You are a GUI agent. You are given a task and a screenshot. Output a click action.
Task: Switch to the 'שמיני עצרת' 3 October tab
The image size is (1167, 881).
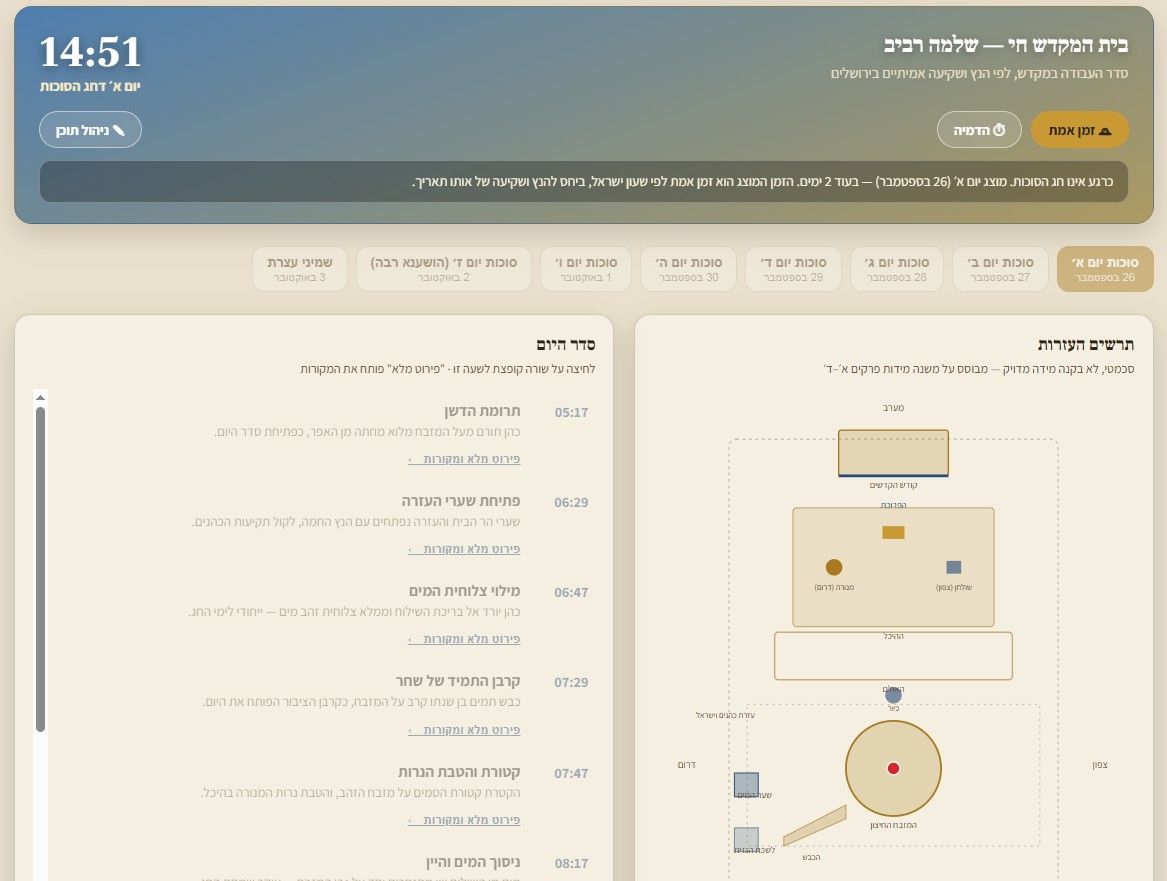[300, 269]
